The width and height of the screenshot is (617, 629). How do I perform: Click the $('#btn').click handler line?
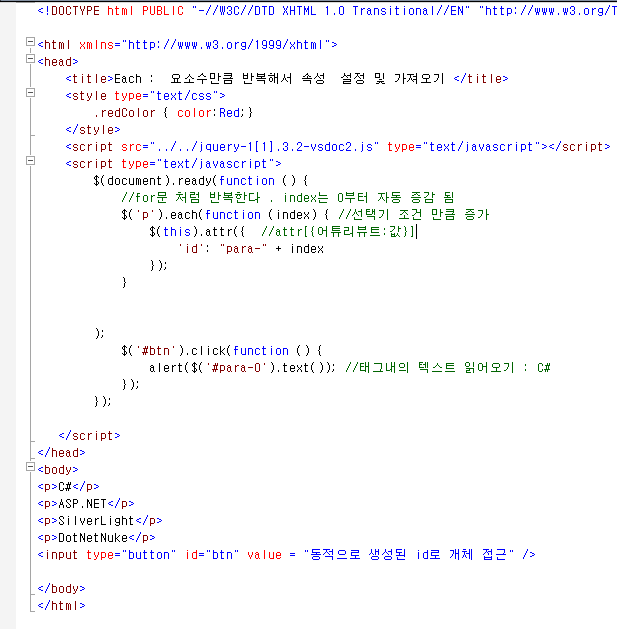pyautogui.click(x=221, y=351)
